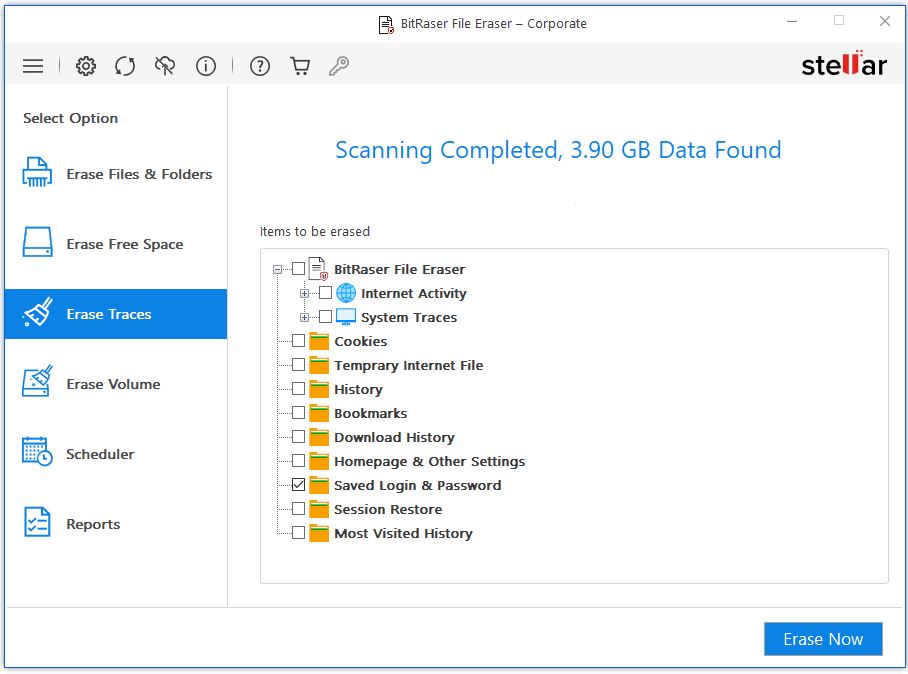Screen dimensions: 908x674
Task: Click the brush icon for Erase Traces
Action: pos(38,312)
